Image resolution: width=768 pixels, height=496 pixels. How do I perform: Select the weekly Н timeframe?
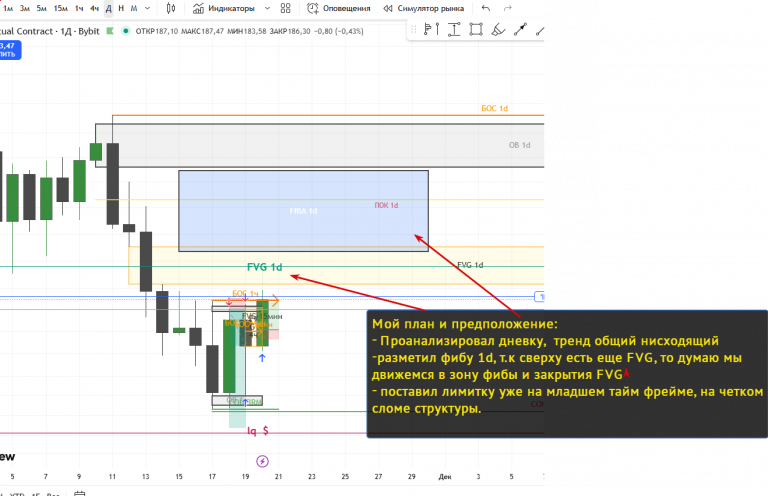(121, 8)
